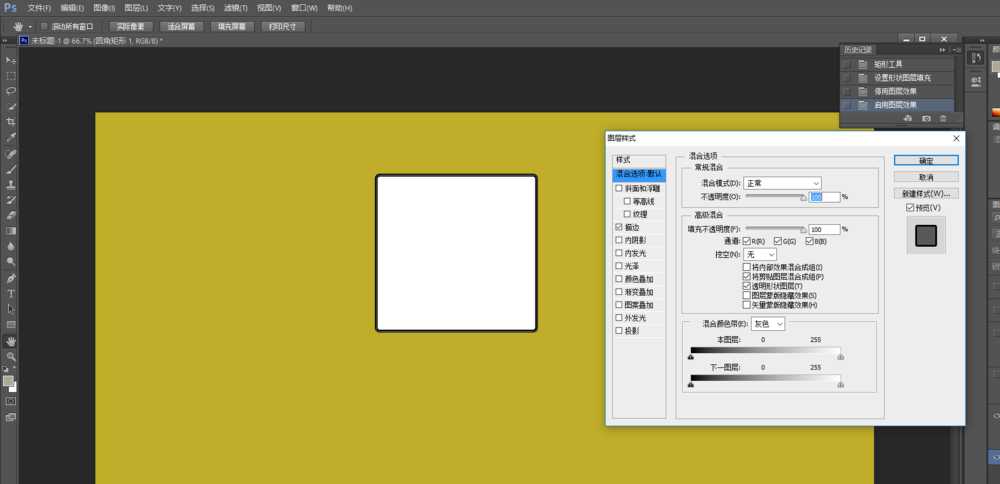Click the 确定 OK button
This screenshot has height=484, width=1000.
click(x=926, y=160)
